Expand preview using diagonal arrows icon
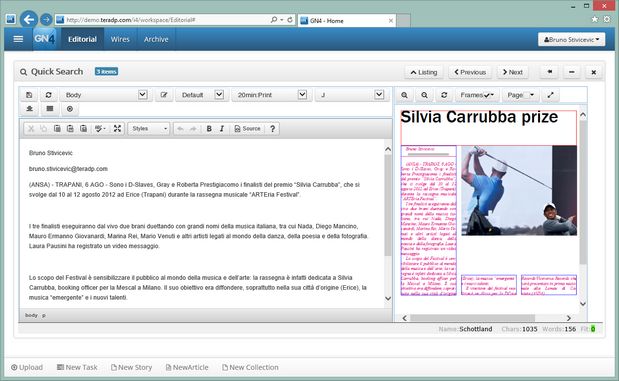The image size is (619, 381). tap(550, 95)
